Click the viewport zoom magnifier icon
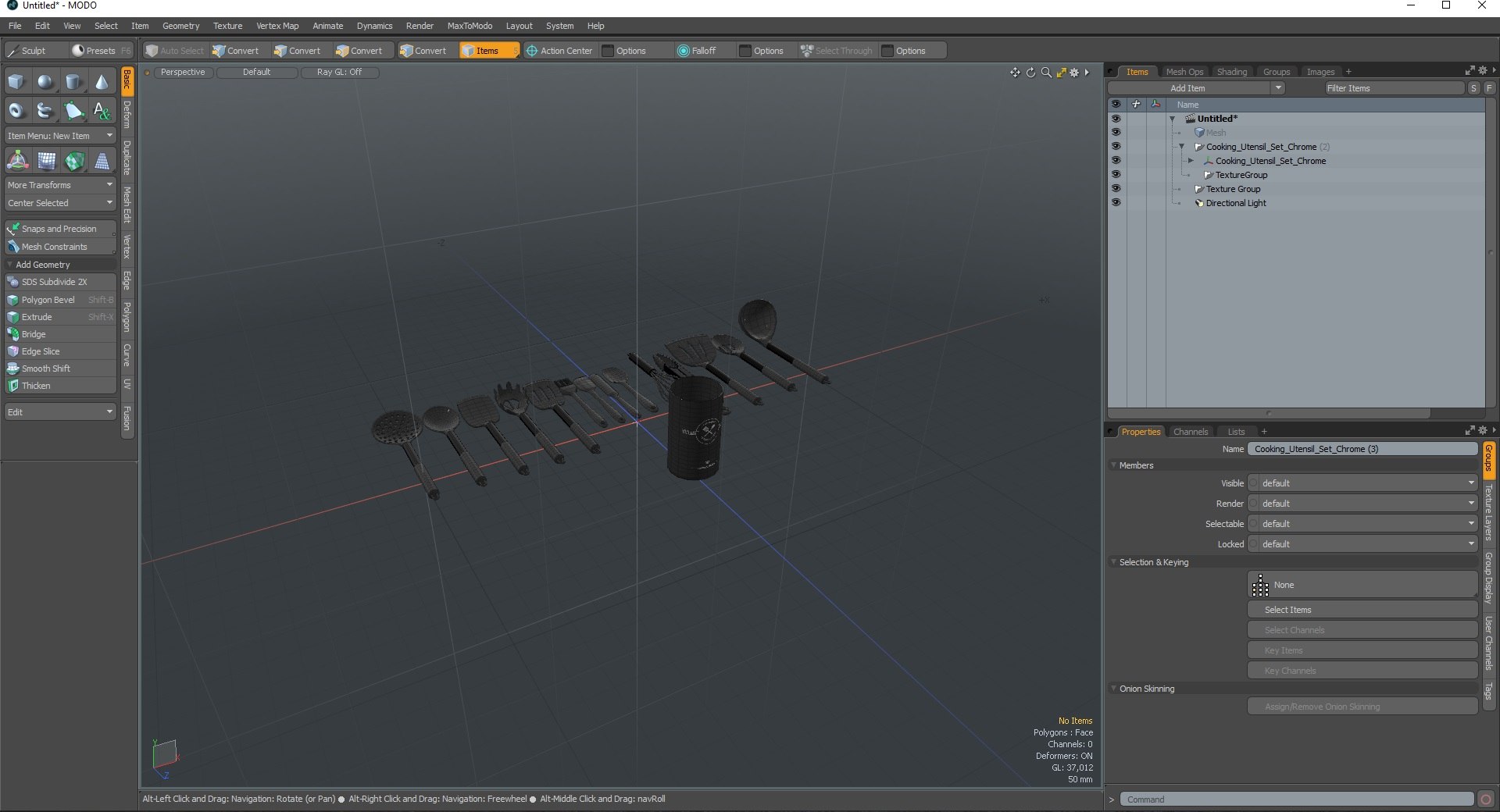The height and width of the screenshot is (812, 1500). tap(1046, 73)
